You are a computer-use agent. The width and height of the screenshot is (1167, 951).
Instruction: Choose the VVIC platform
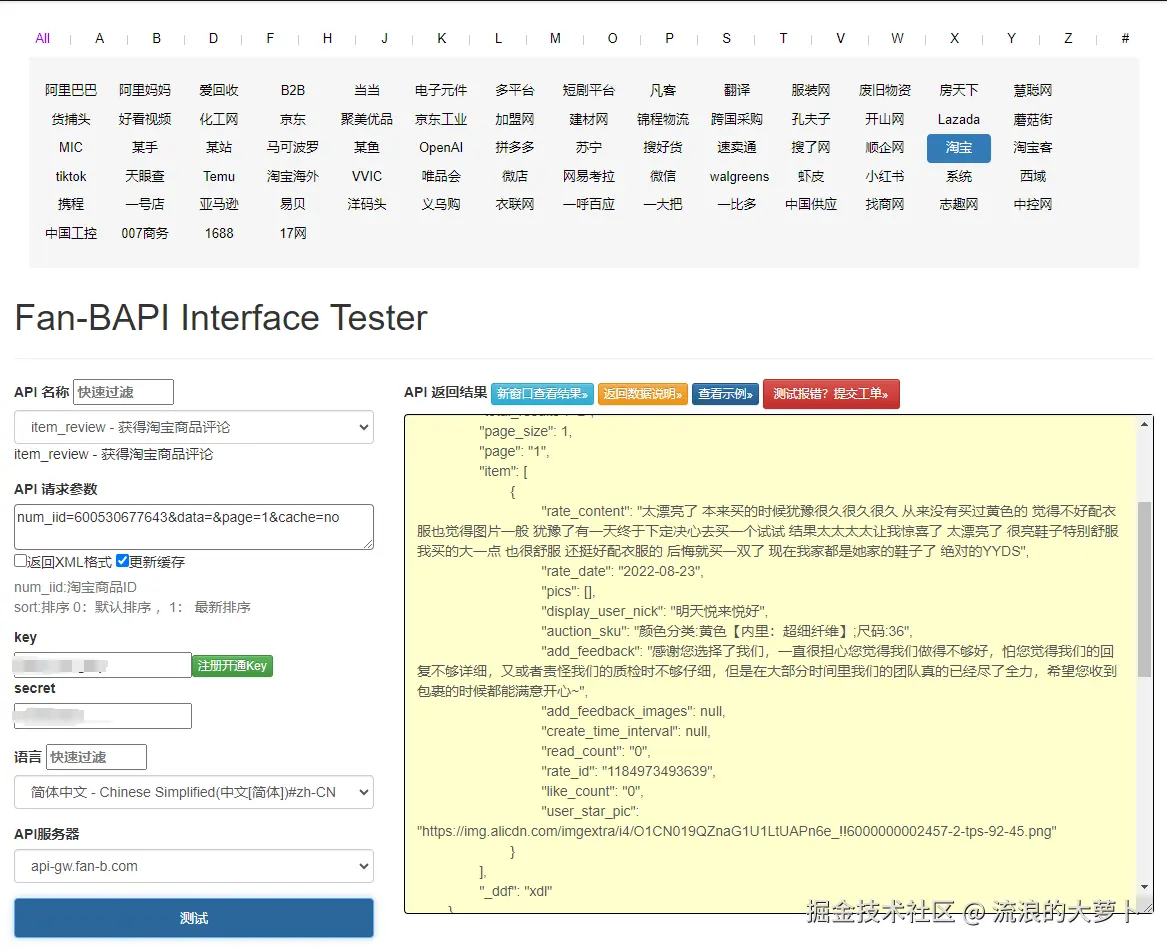[366, 176]
